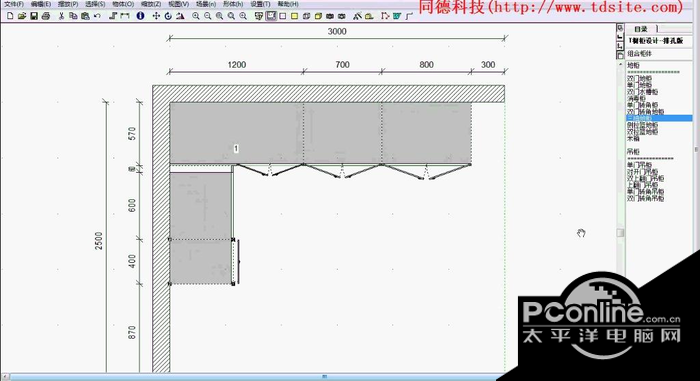Select 双门转角地柜 in catalog list
This screenshot has width=700, height=381.
[x=646, y=112]
